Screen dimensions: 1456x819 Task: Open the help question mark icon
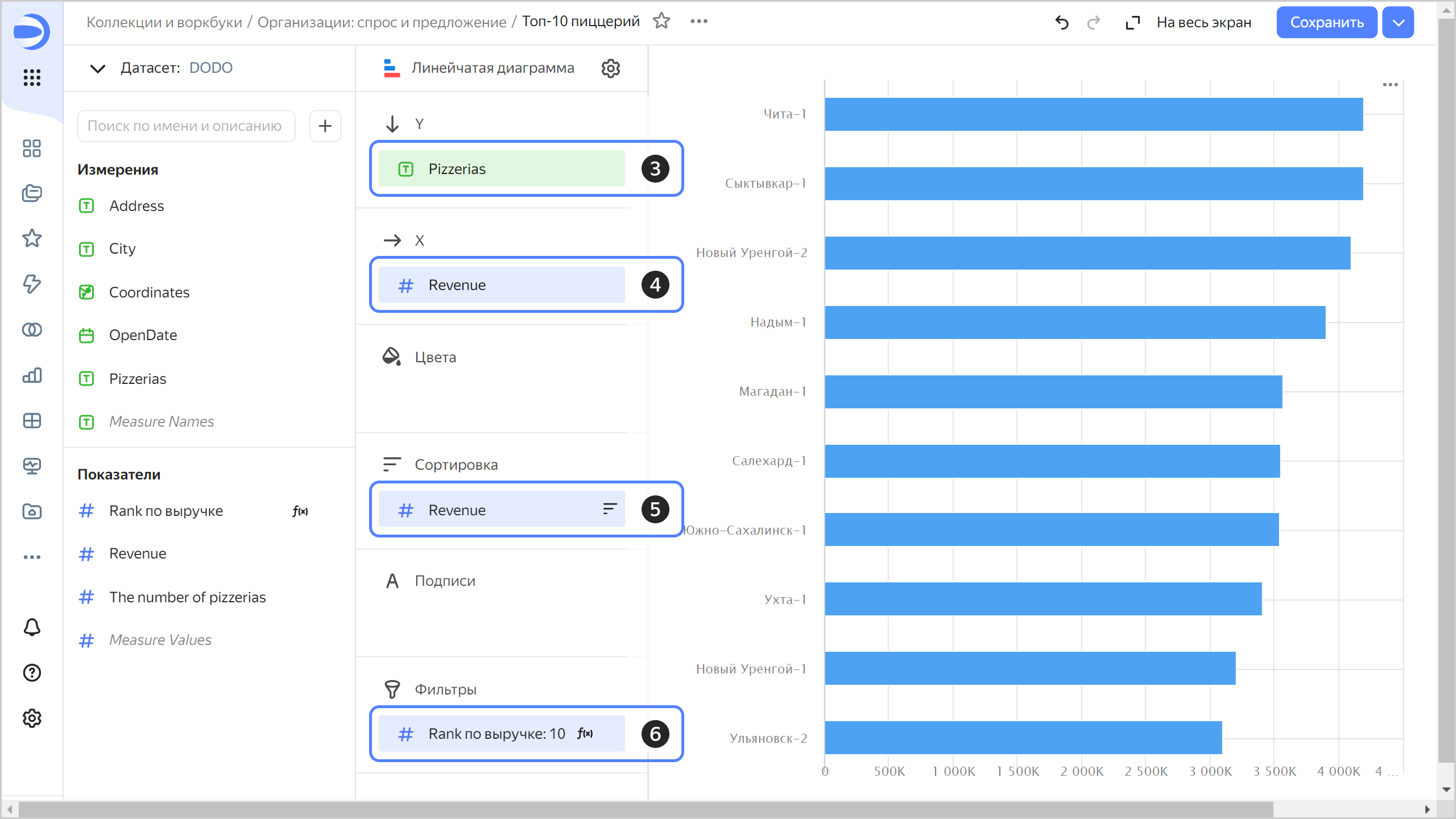click(32, 673)
